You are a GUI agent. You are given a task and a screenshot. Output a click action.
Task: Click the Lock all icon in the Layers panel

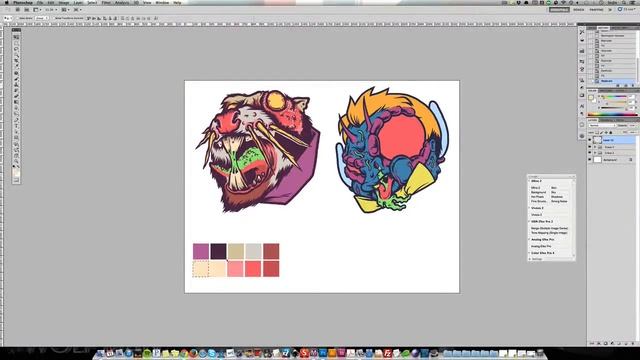(611, 133)
